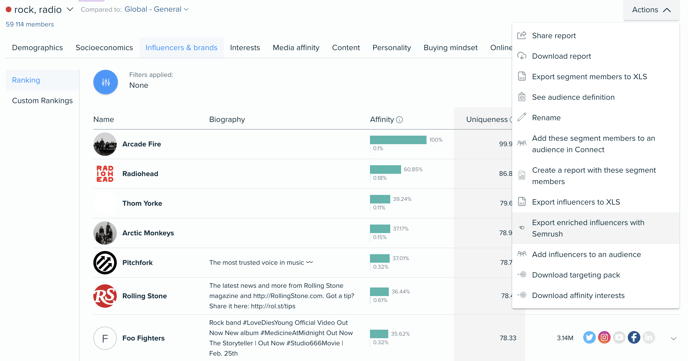Choose See audience definition
The image size is (688, 361).
595,97
